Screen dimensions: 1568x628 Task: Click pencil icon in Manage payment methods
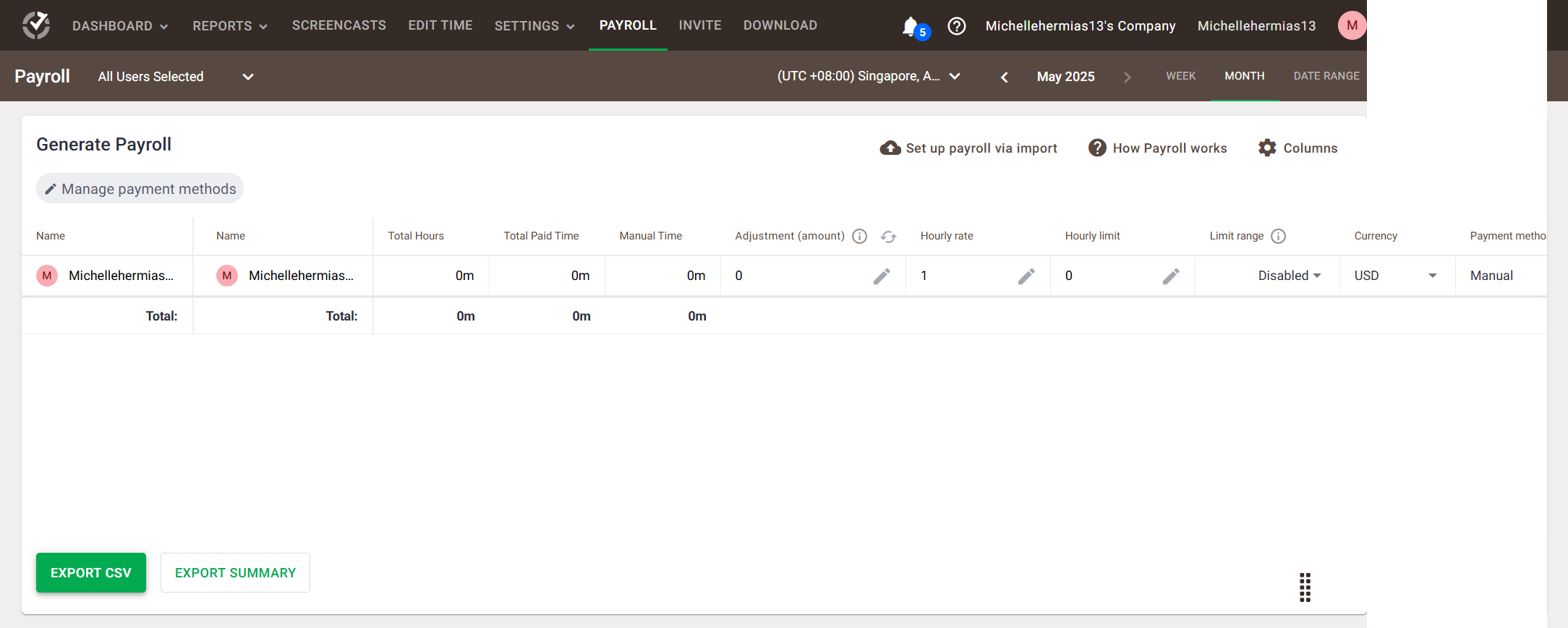pyautogui.click(x=51, y=189)
